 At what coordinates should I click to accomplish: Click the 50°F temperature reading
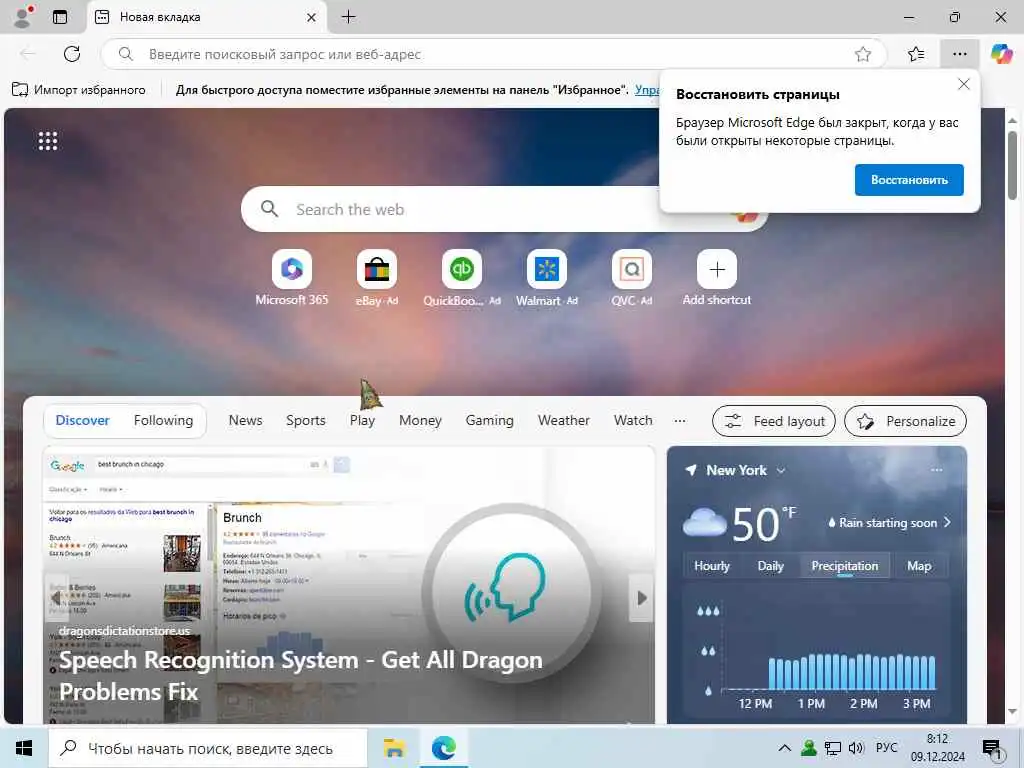coord(763,523)
